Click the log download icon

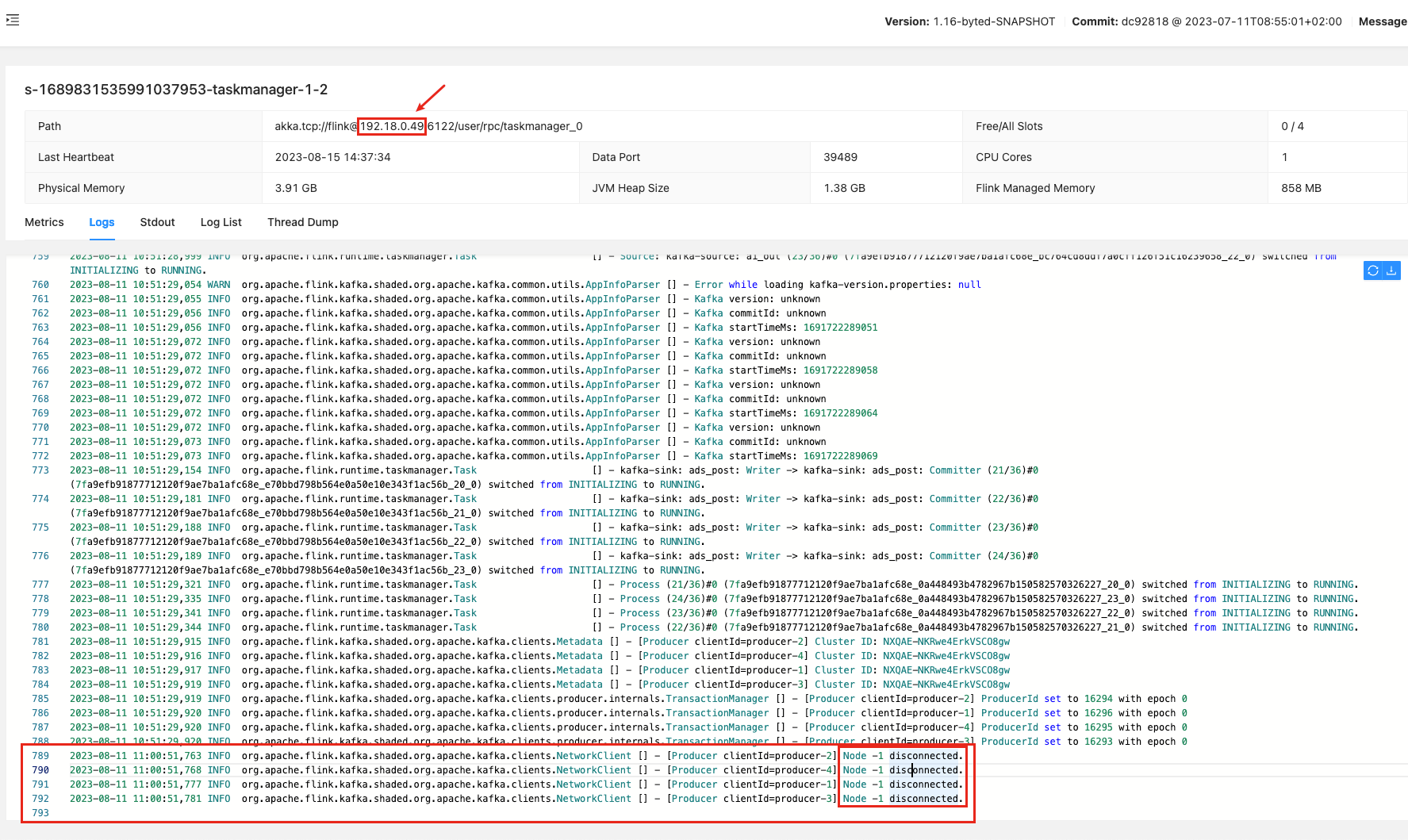point(1391,270)
